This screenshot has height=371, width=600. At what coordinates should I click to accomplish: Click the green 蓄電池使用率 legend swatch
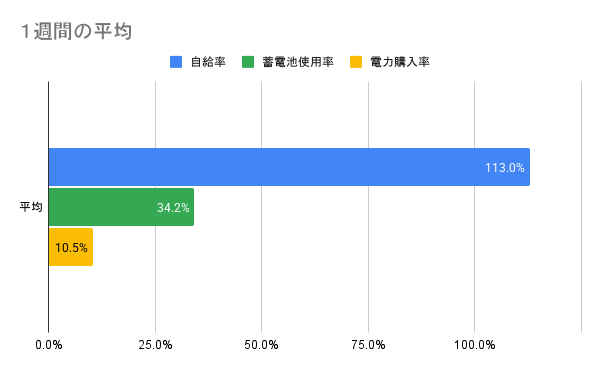pos(248,62)
